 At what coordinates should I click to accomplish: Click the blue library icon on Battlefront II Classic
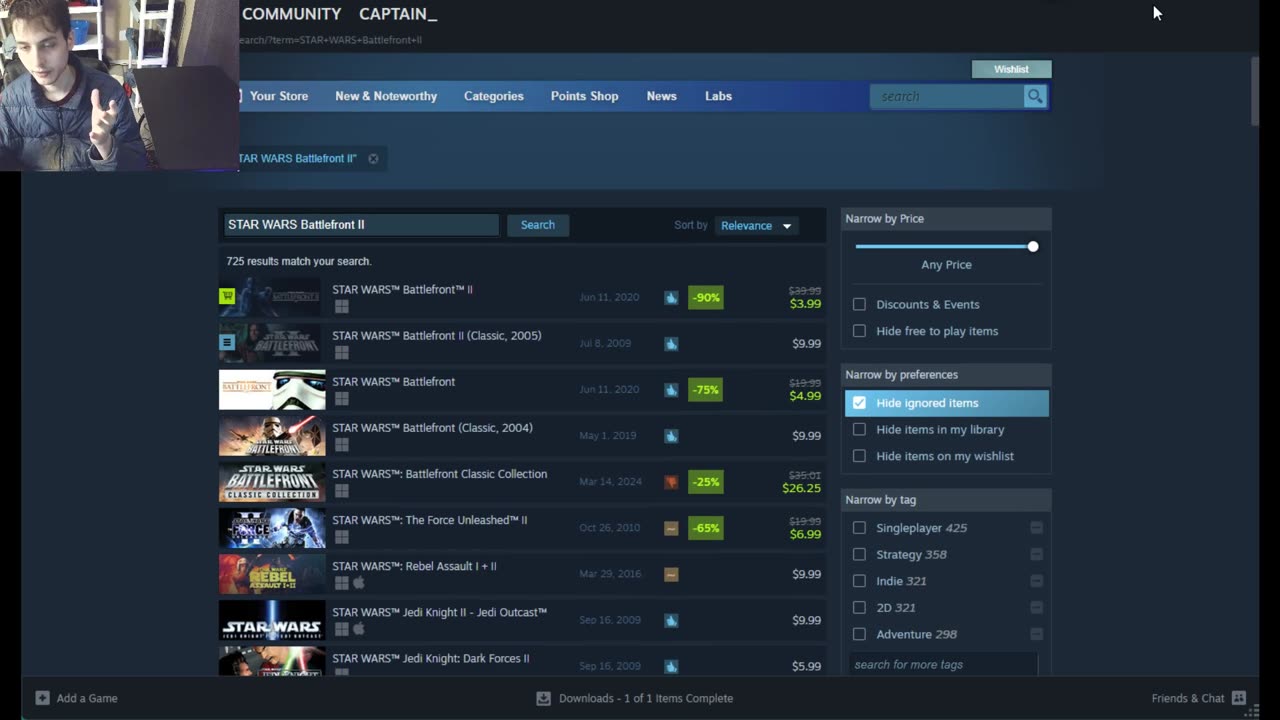(x=227, y=342)
